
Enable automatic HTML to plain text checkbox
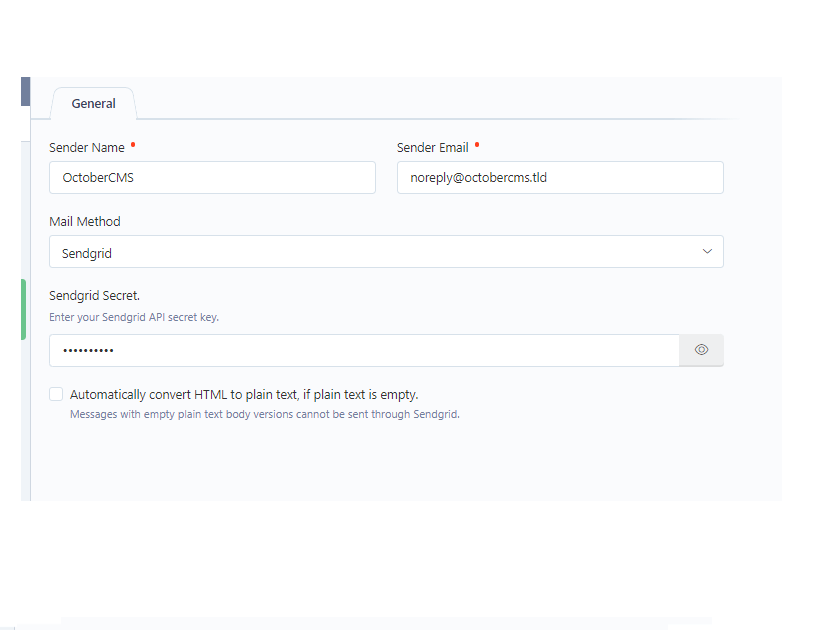(56, 394)
